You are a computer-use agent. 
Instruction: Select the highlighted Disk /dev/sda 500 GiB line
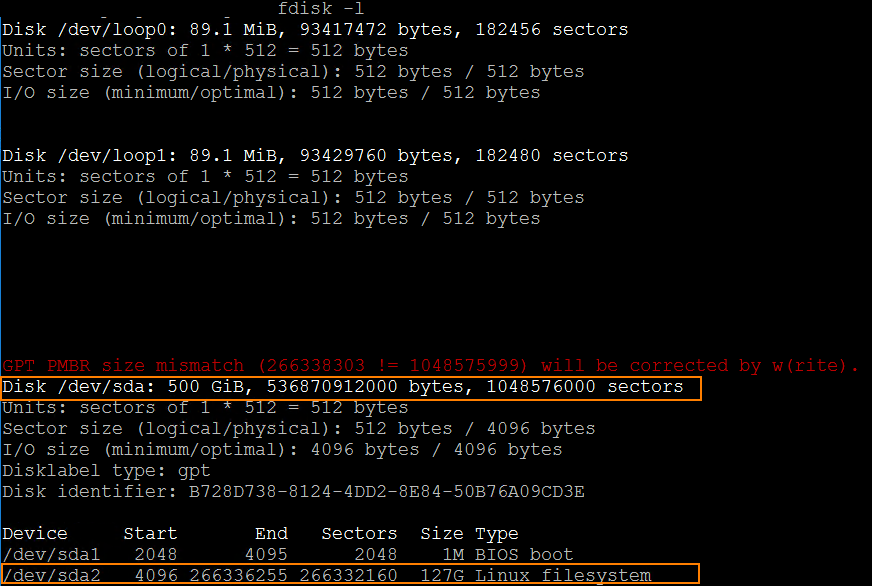351,388
